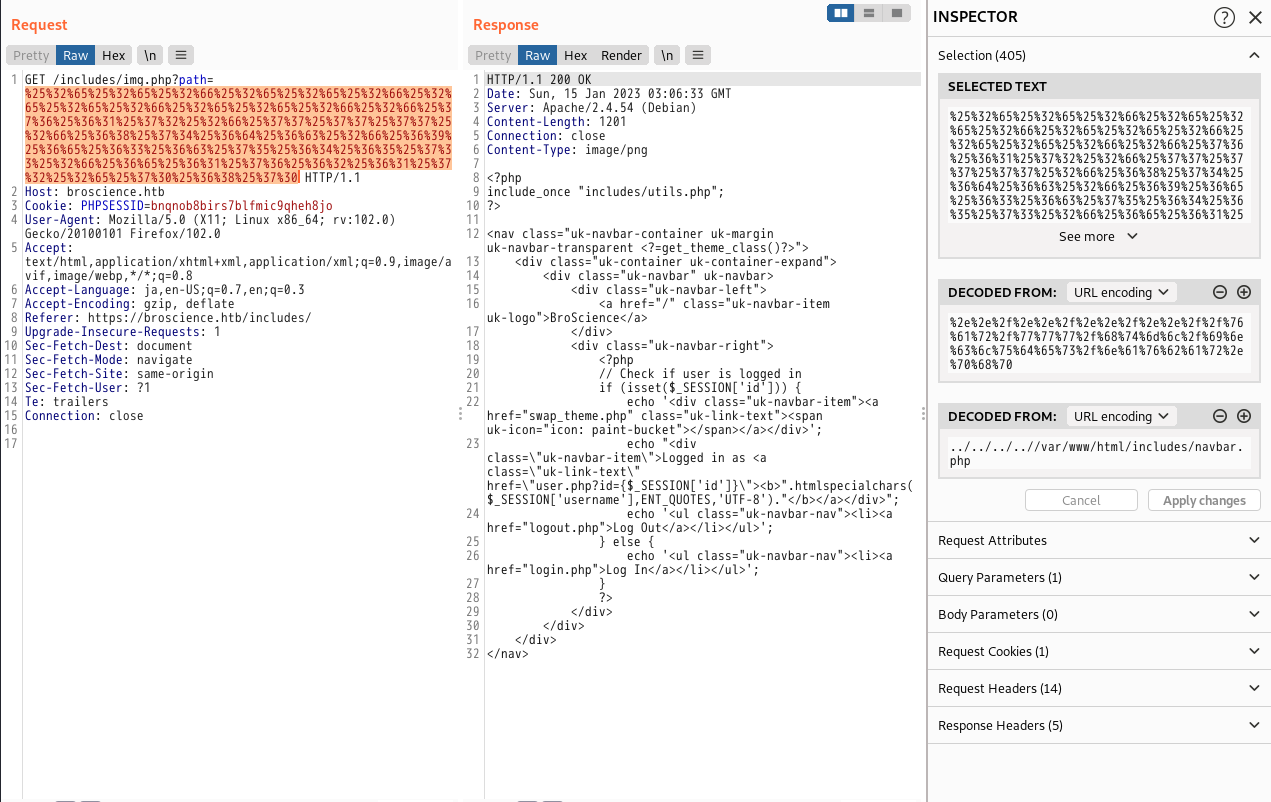Add decoding step plus icon in first box
Viewport: 1271px width, 802px height.
tap(1244, 292)
